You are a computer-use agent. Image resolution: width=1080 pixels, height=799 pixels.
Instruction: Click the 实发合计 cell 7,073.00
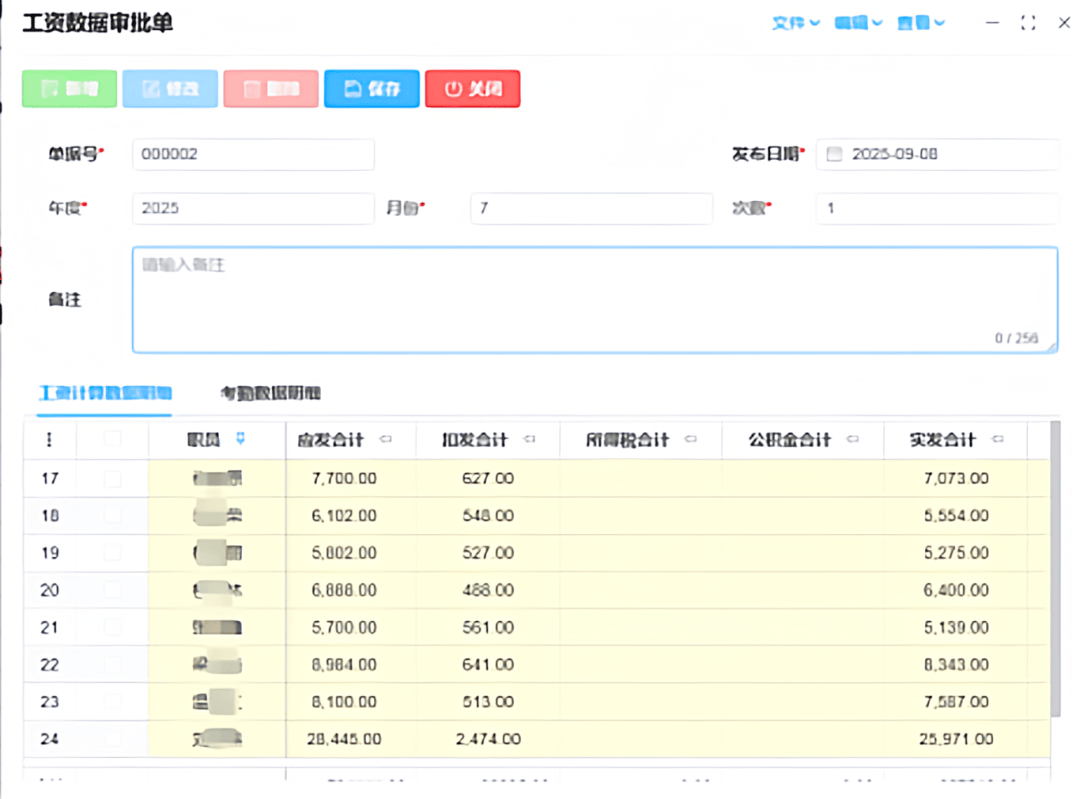956,479
